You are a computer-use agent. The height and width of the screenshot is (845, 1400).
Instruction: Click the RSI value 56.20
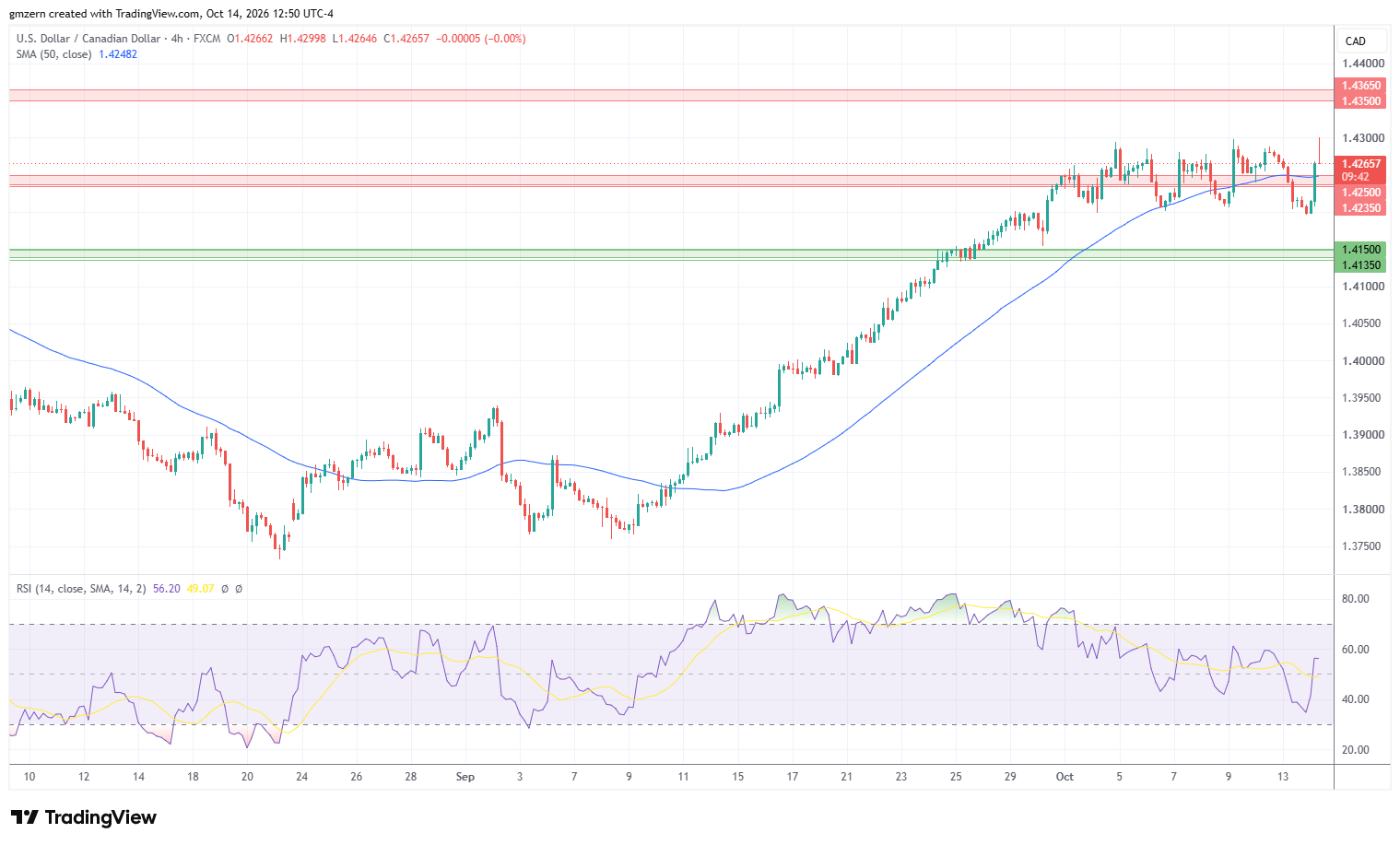pyautogui.click(x=166, y=588)
